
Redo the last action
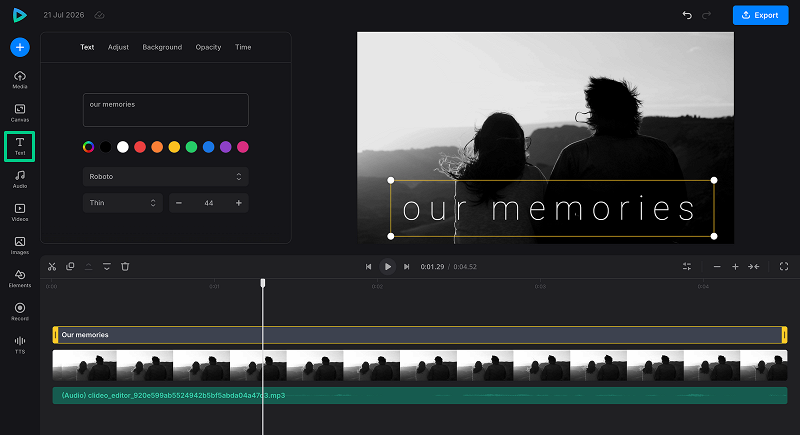(x=707, y=15)
